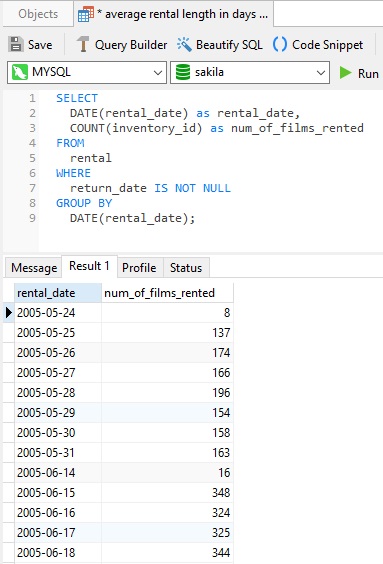Screen dimensions: 383x564
Task: Open the Result 1 tab
Action: 89,266
